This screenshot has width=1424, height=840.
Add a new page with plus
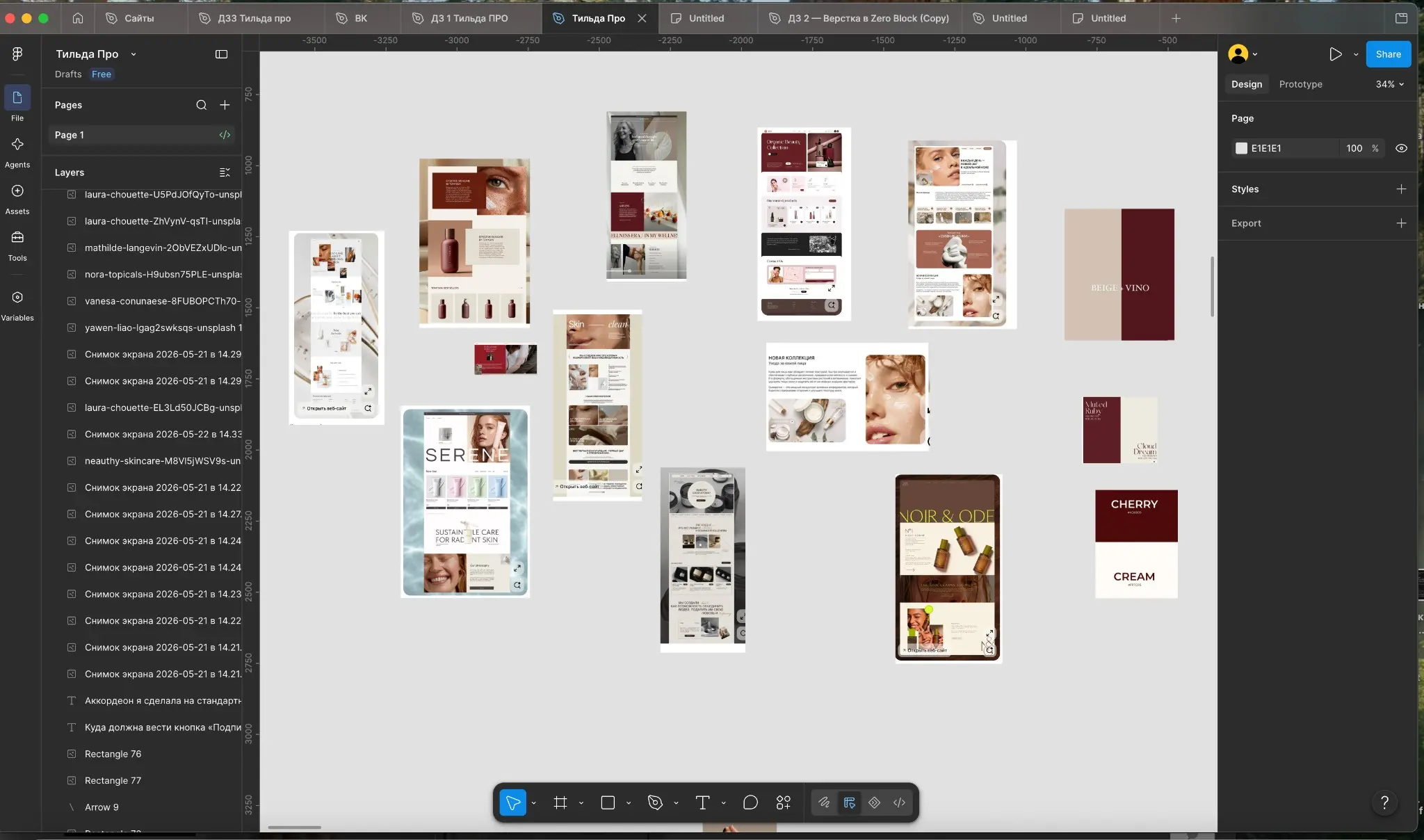225,105
